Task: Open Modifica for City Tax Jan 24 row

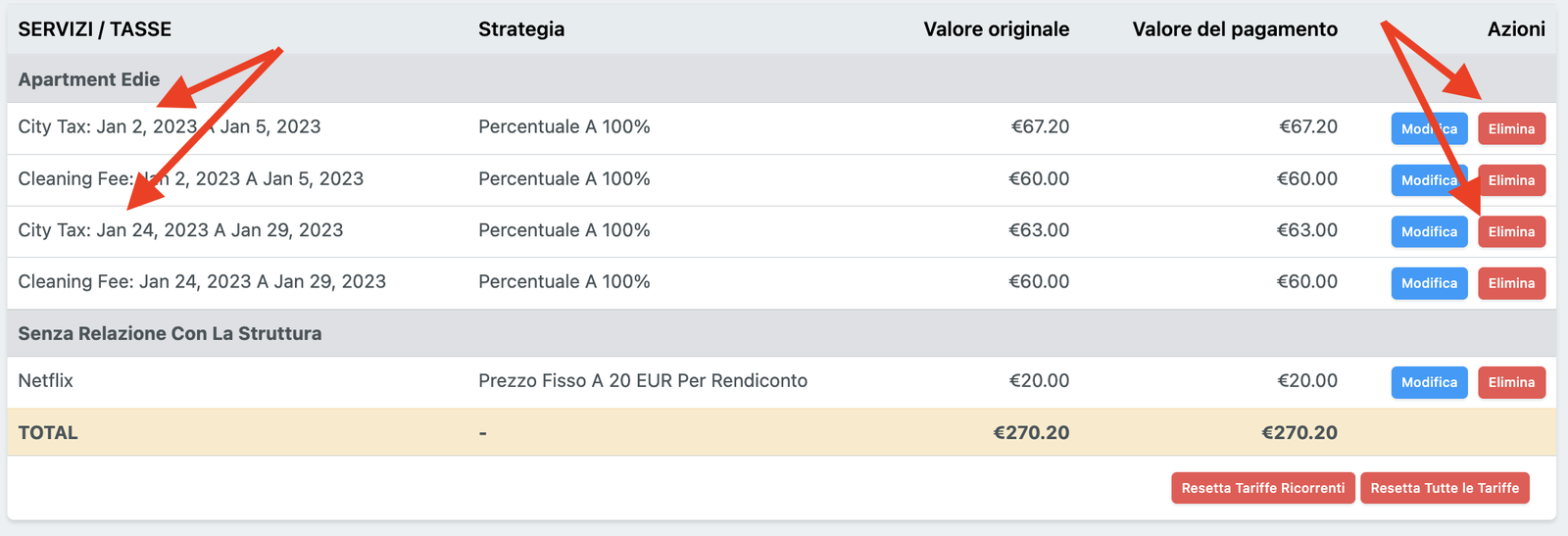Action: 1429,231
